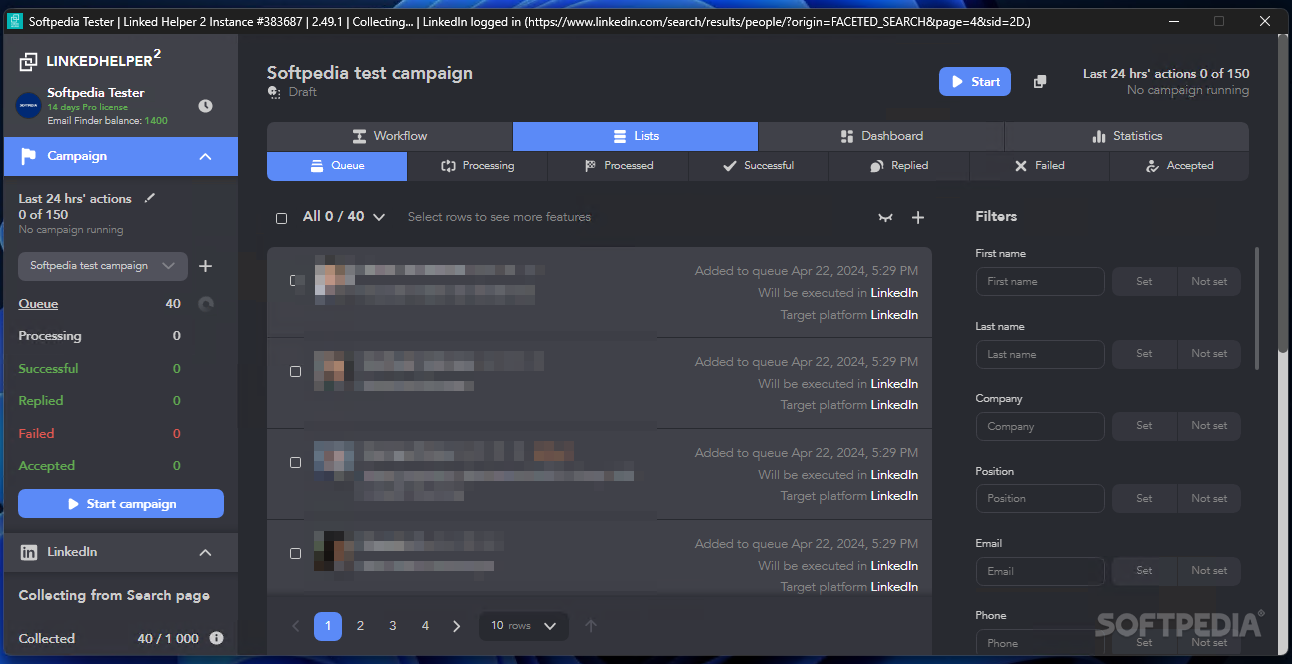Switch to the Processed sub-tab
This screenshot has height=664, width=1292.
click(618, 166)
